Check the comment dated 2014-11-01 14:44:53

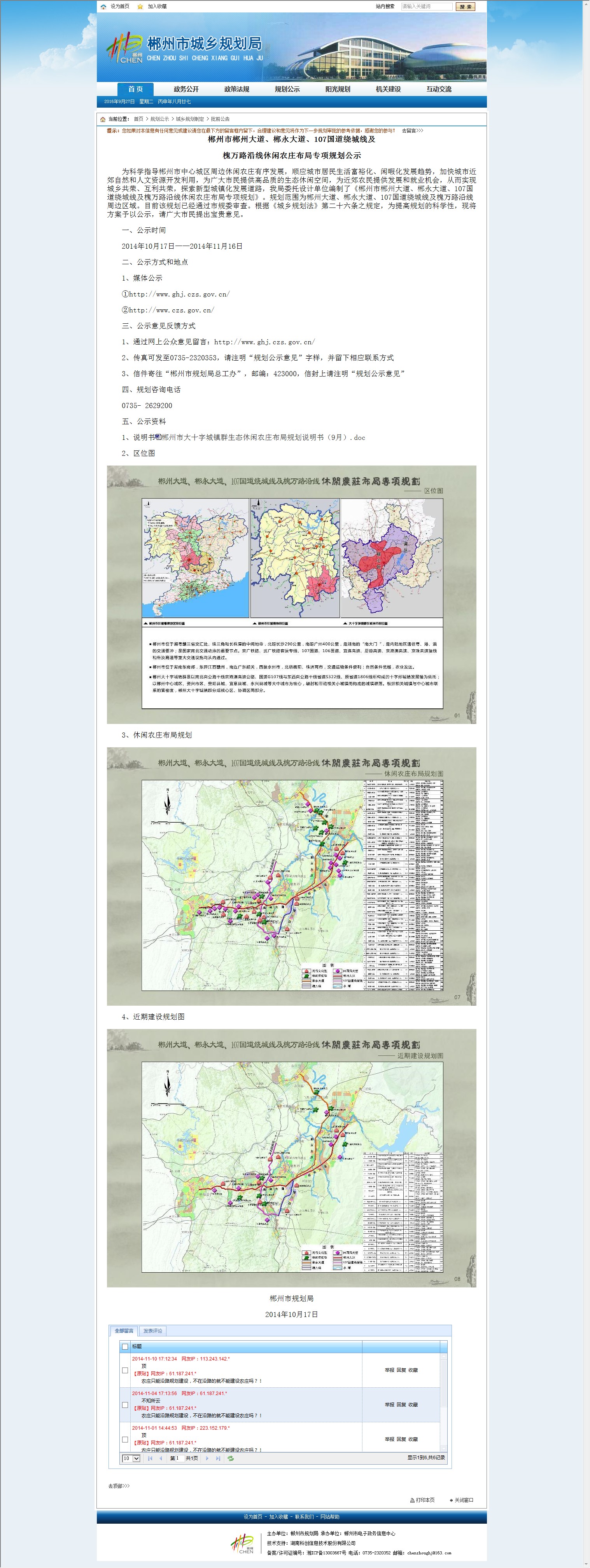click(x=125, y=1439)
